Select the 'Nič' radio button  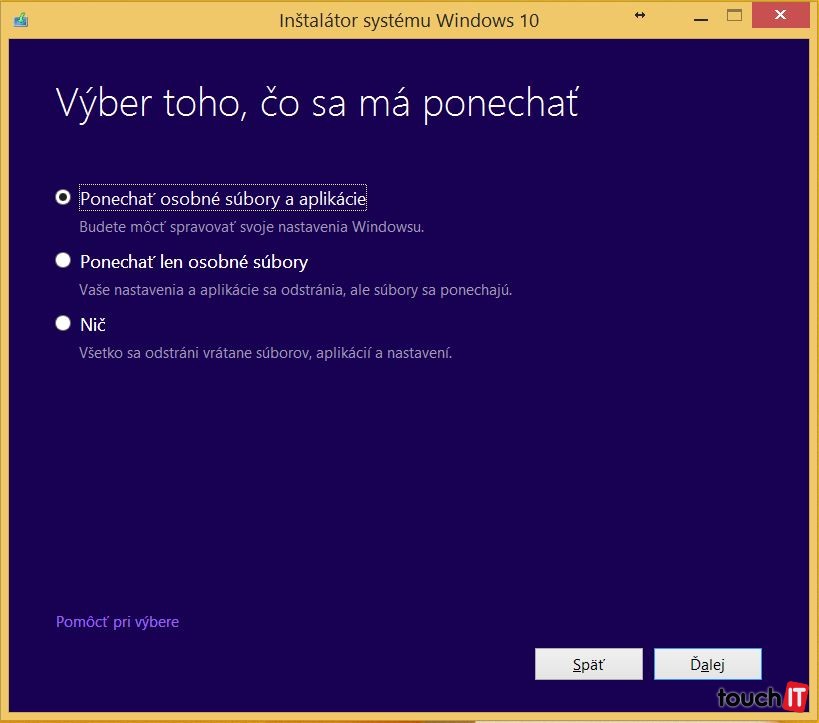click(x=63, y=323)
